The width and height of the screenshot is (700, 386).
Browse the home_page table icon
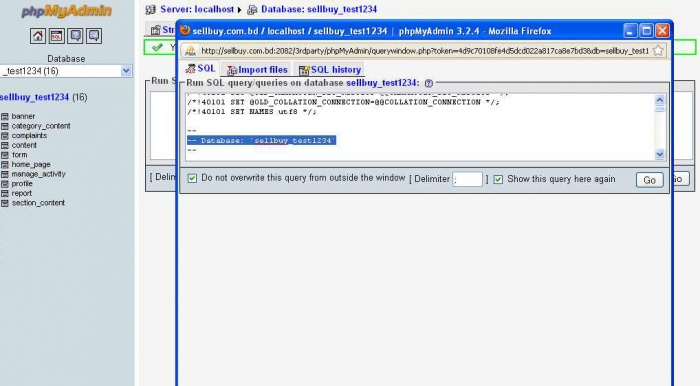pos(5,165)
